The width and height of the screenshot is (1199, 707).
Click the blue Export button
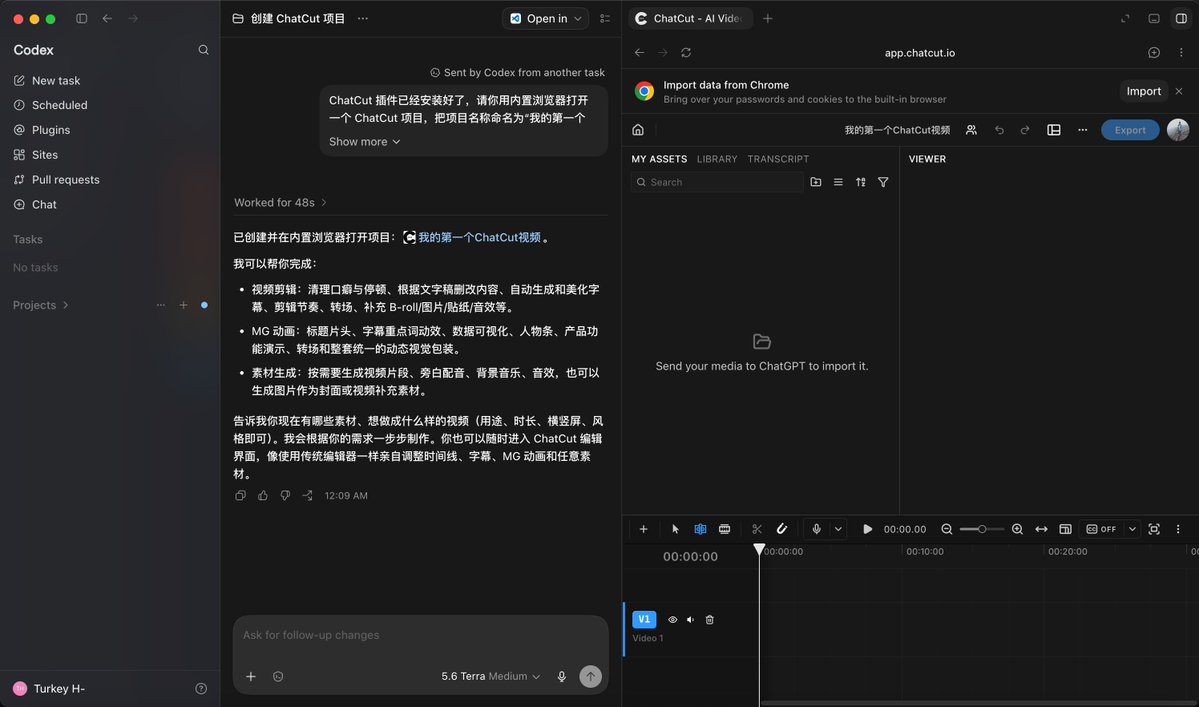pyautogui.click(x=1129, y=130)
